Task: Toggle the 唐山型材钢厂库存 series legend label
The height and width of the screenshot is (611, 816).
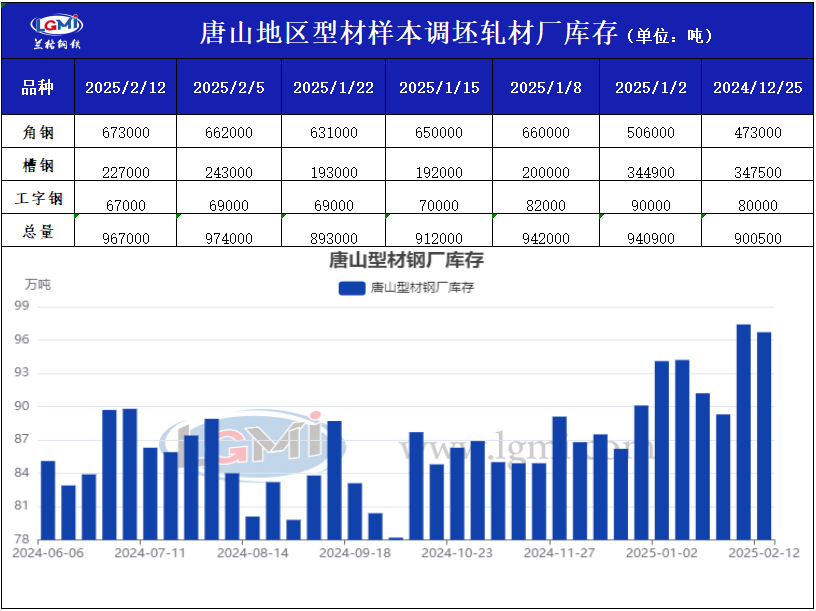Action: coord(421,288)
